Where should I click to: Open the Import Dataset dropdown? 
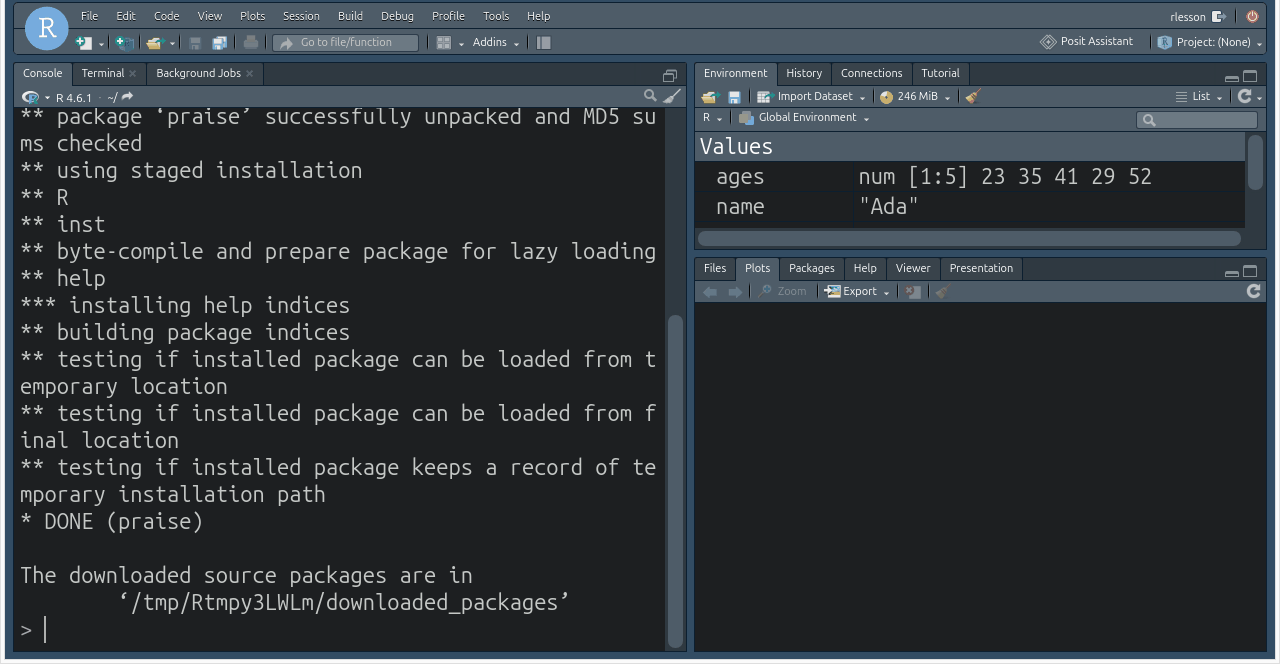tap(811, 97)
